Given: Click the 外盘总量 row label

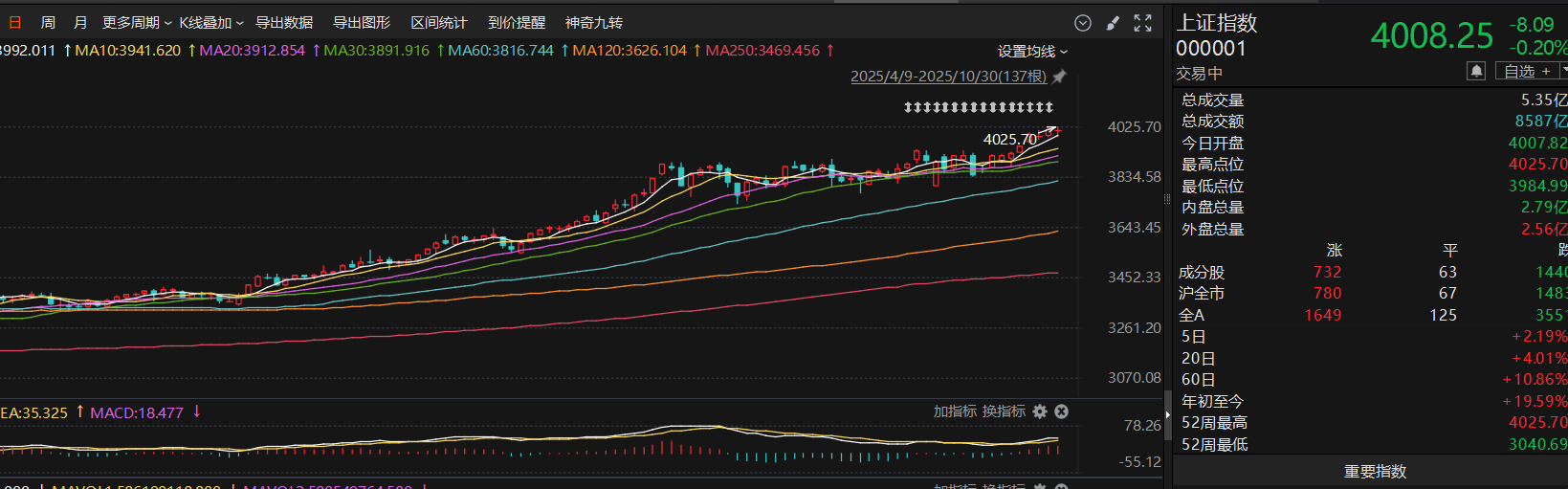Looking at the screenshot, I should [x=1212, y=230].
